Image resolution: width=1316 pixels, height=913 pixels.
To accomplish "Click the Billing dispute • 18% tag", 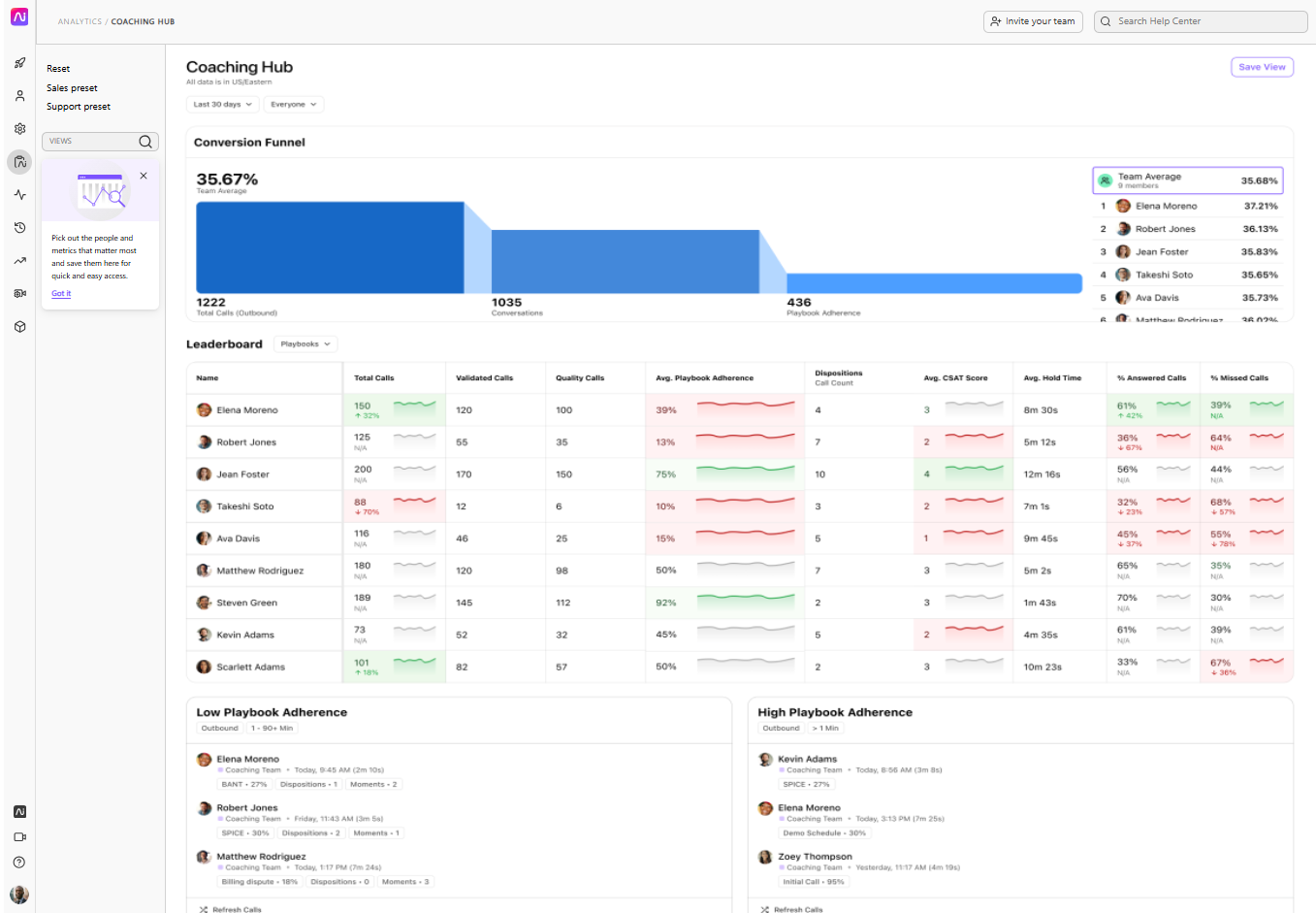I will (x=260, y=882).
